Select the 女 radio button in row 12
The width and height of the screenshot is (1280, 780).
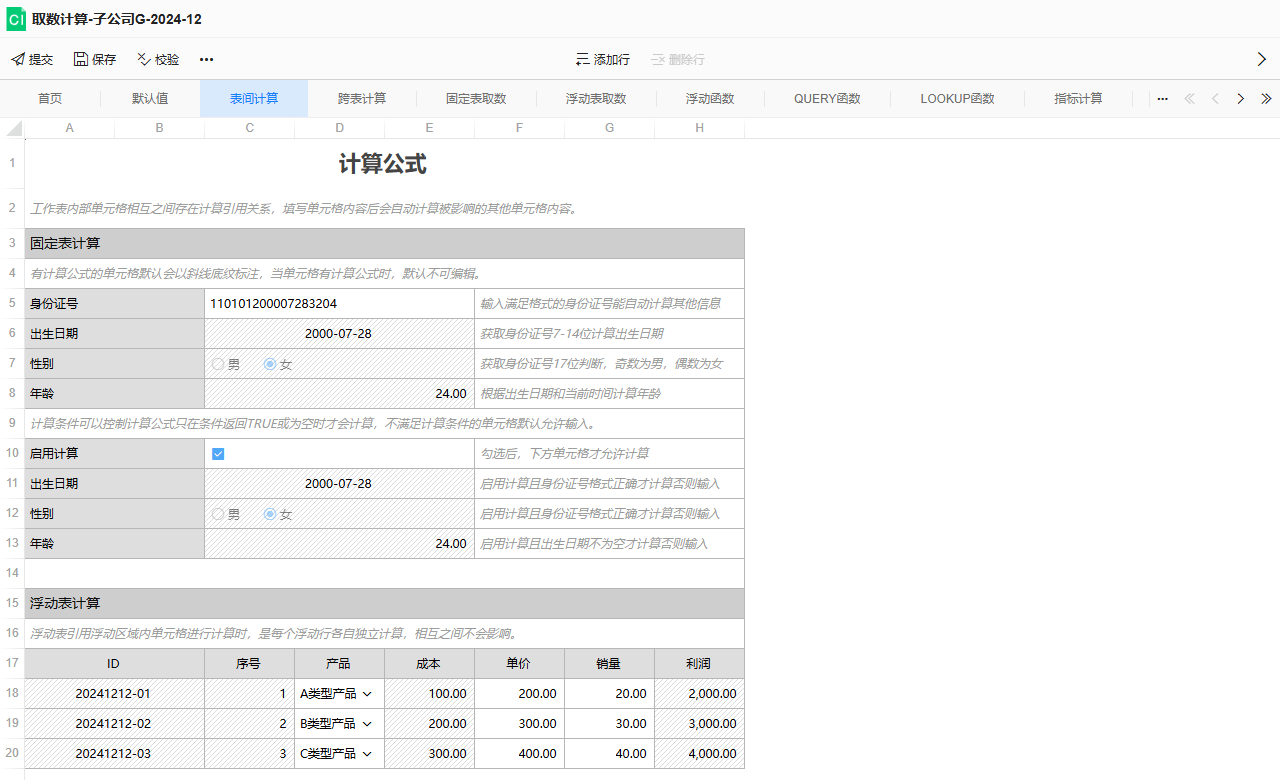click(x=267, y=514)
